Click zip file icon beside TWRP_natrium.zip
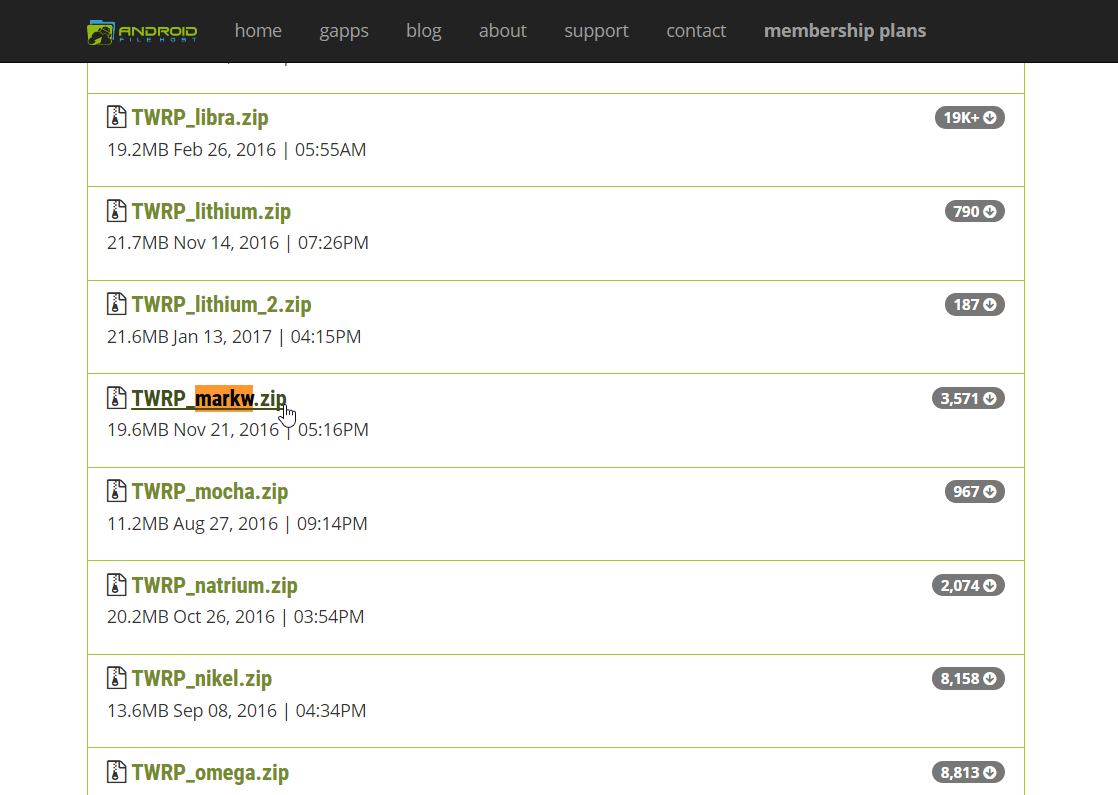This screenshot has height=795, width=1118. coord(116,585)
